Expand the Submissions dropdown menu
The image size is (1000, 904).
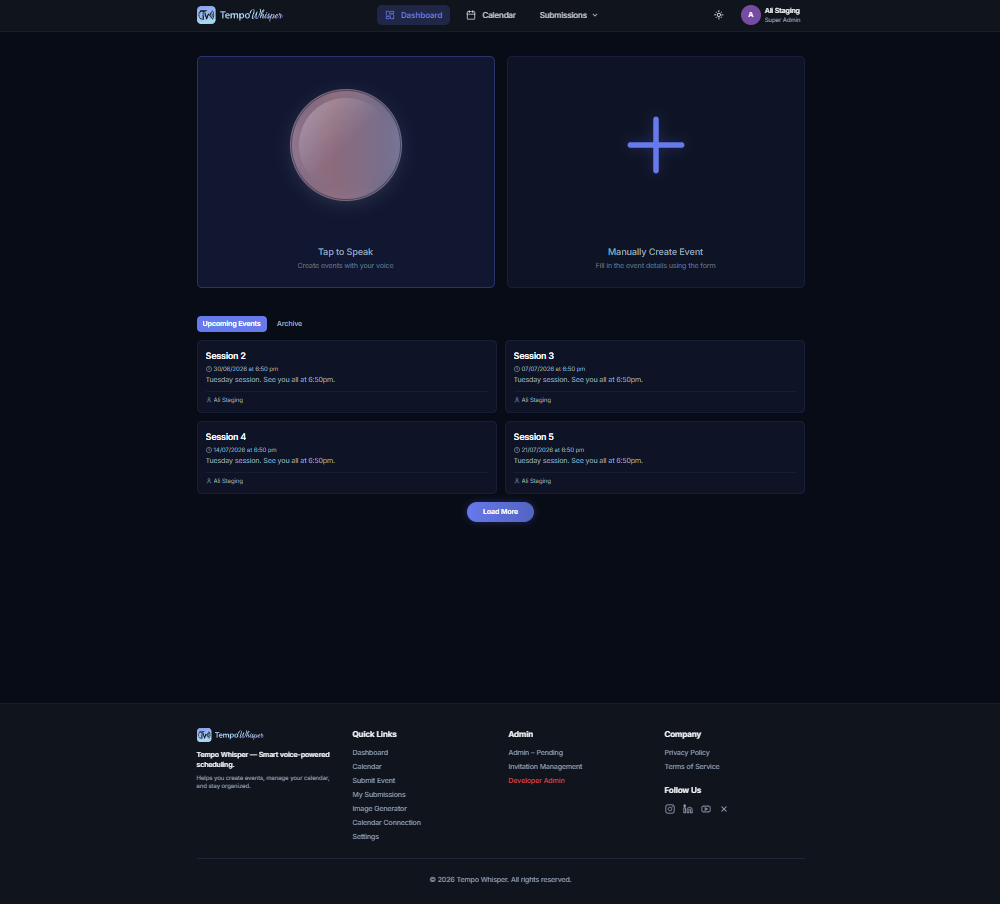(x=568, y=15)
